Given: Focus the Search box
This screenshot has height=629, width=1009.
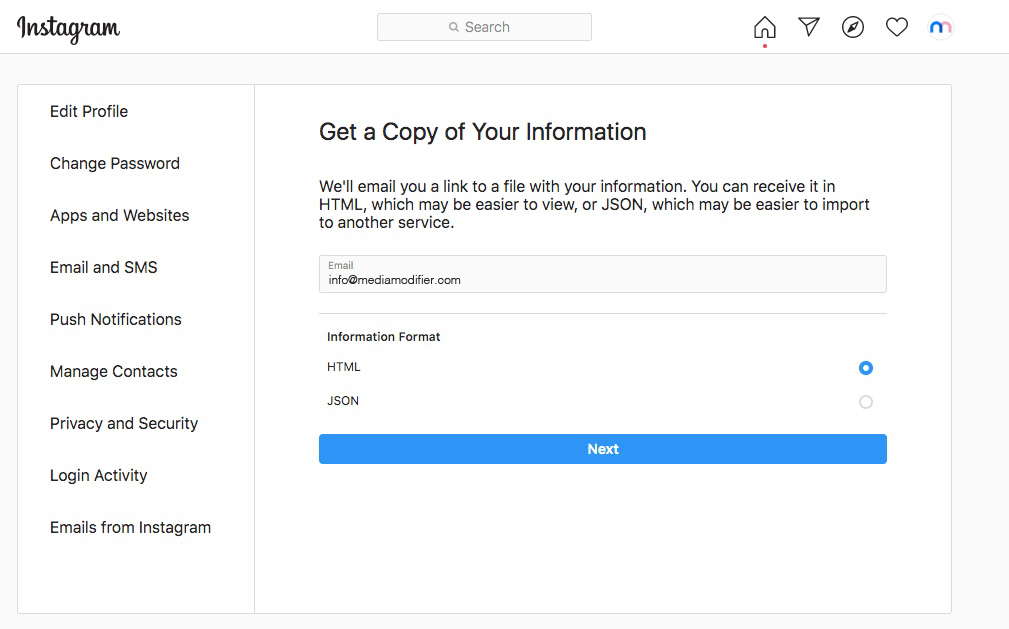Looking at the screenshot, I should (484, 27).
